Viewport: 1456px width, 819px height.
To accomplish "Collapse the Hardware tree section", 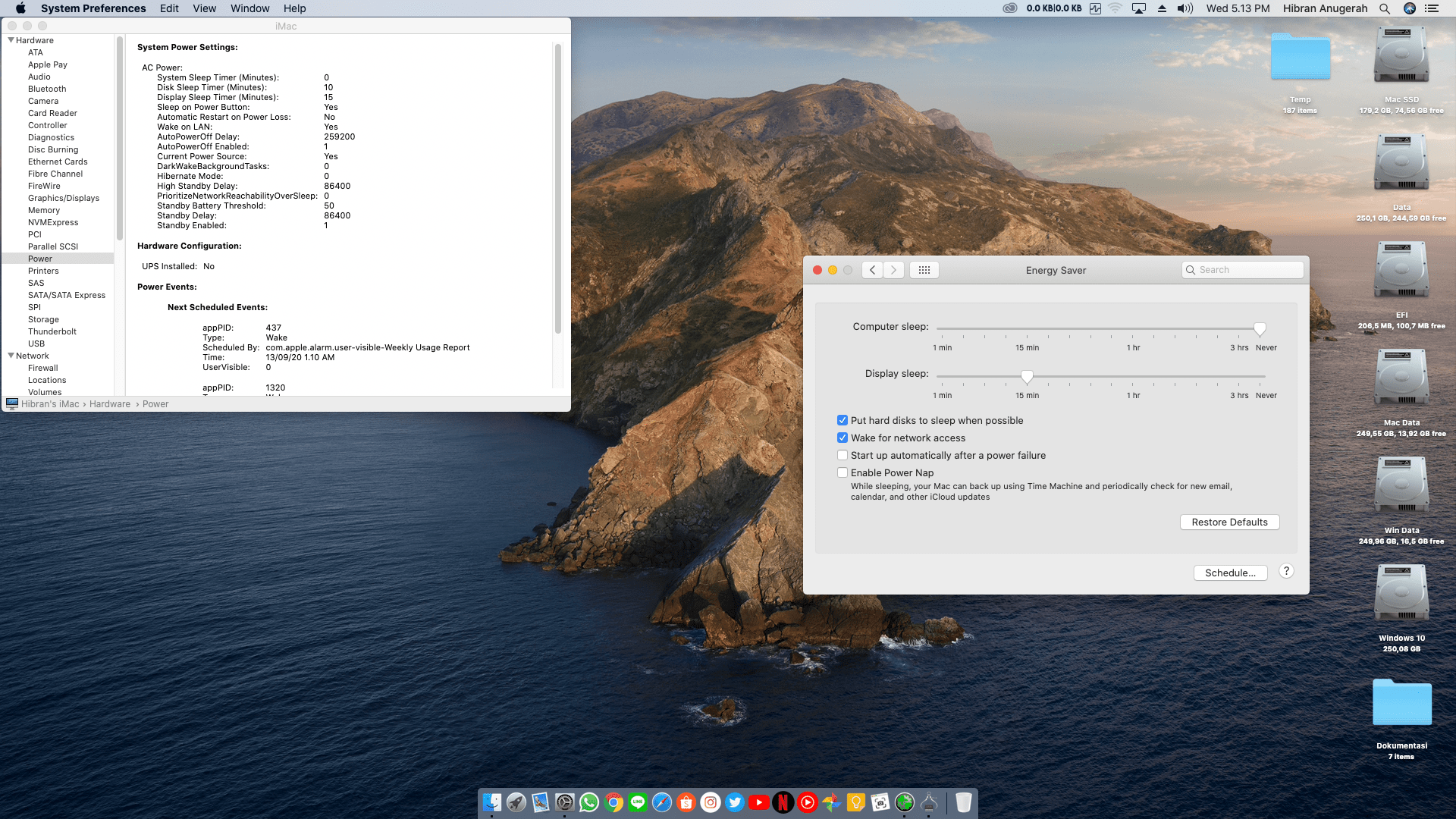I will pyautogui.click(x=11, y=40).
